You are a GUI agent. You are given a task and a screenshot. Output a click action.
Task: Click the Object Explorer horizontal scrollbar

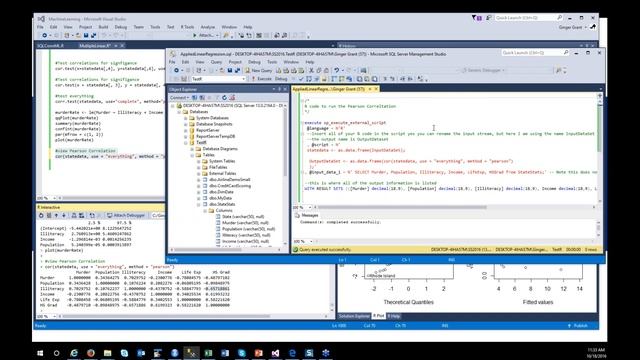(208, 249)
